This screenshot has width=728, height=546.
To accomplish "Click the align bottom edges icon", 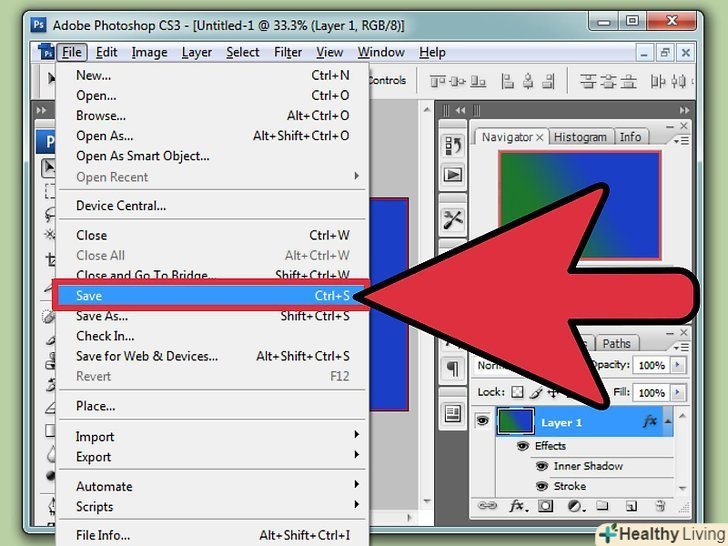I will [478, 82].
